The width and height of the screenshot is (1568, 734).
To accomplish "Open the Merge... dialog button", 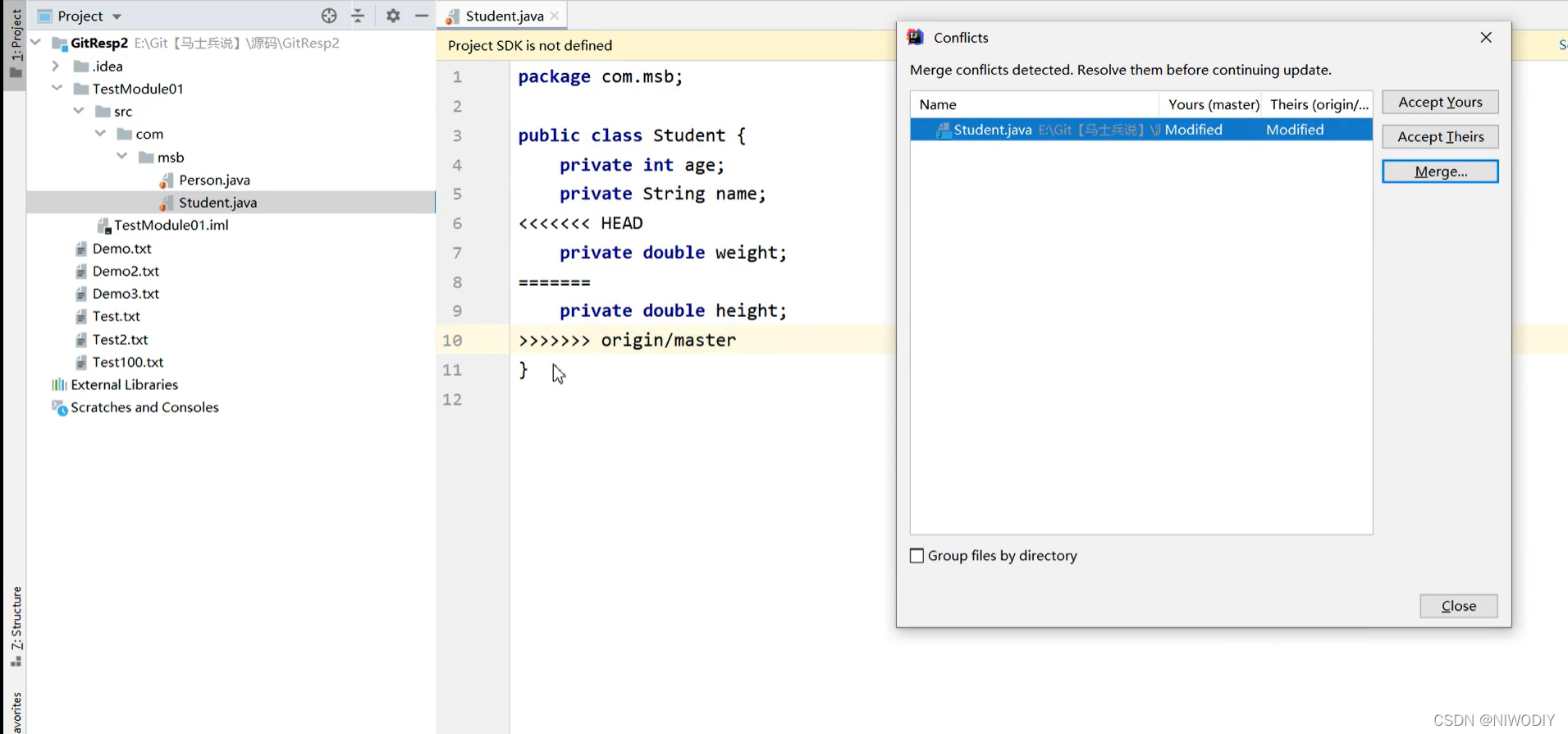I will pos(1440,171).
